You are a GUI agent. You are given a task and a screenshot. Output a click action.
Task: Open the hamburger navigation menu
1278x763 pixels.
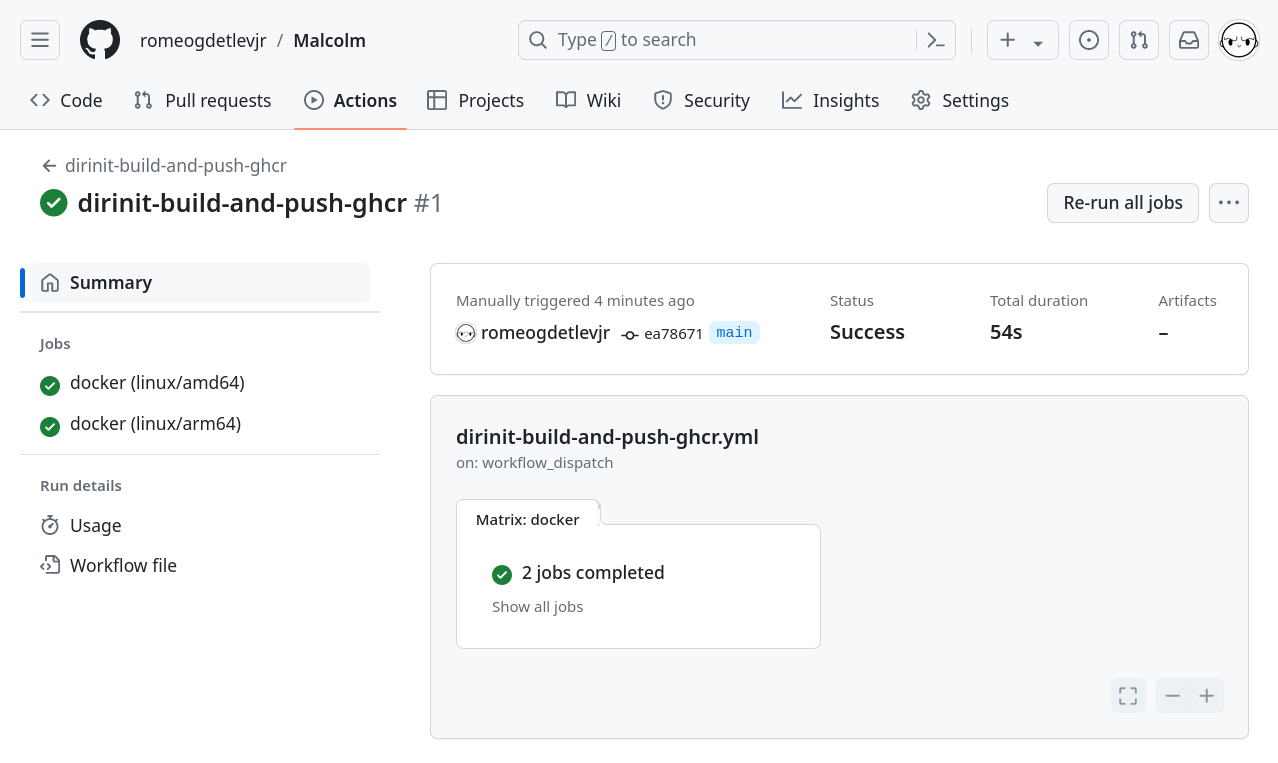point(40,40)
